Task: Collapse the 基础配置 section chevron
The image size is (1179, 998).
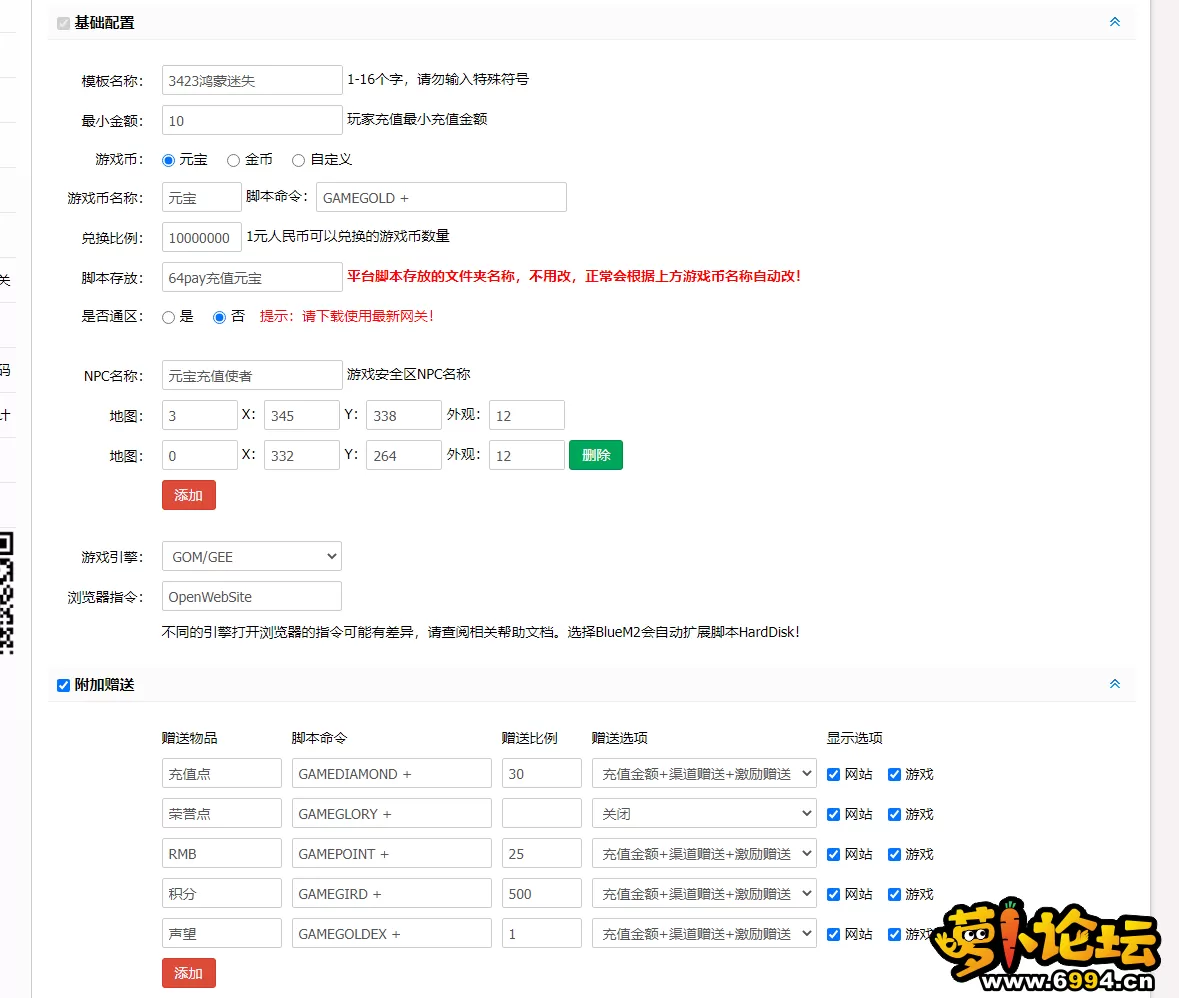Action: point(1114,22)
